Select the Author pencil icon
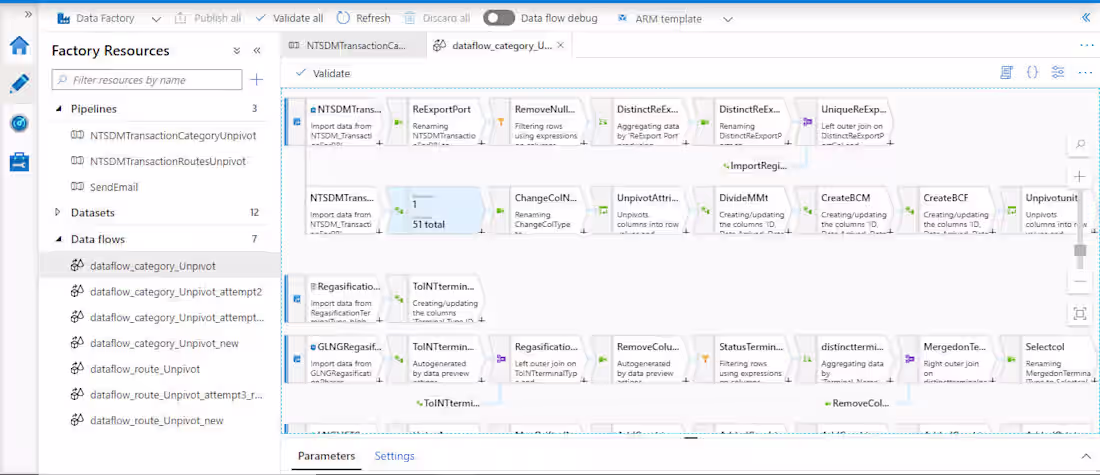 (19, 84)
